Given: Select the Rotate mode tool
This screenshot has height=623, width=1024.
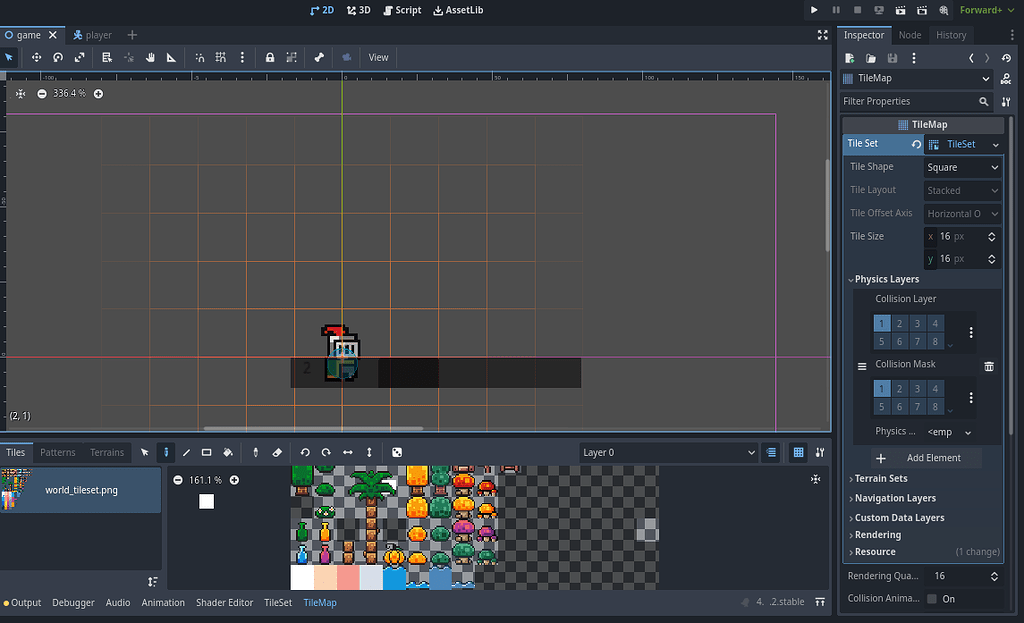Looking at the screenshot, I should coord(58,57).
